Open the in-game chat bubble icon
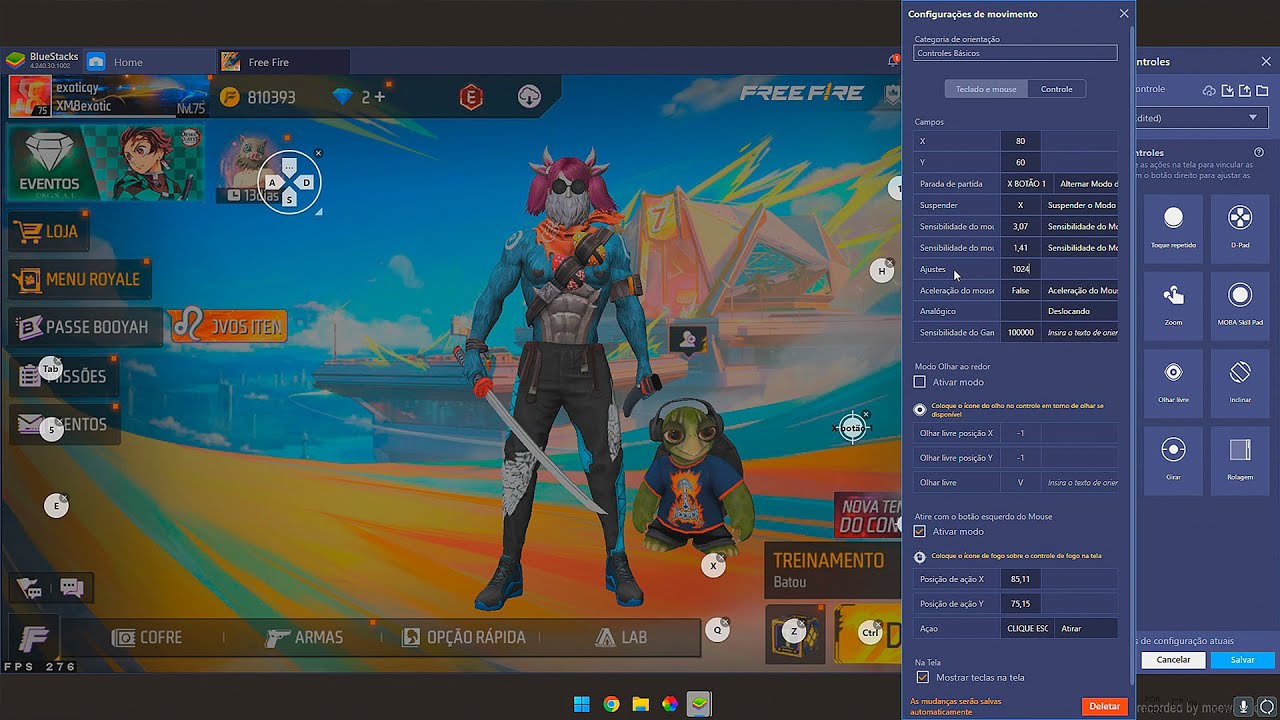Screen dimensions: 1280x720 click(x=71, y=588)
